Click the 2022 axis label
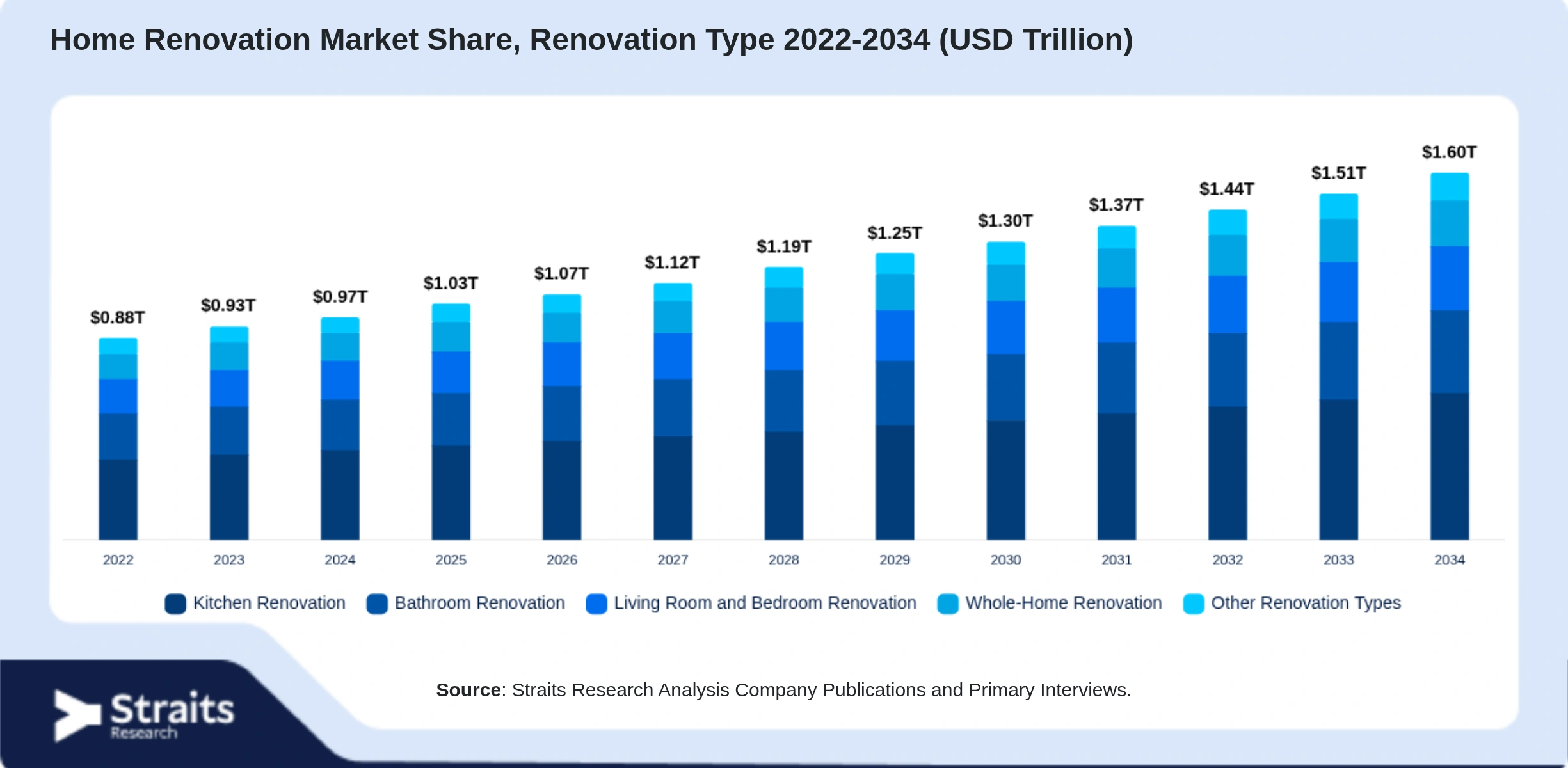 tap(118, 560)
